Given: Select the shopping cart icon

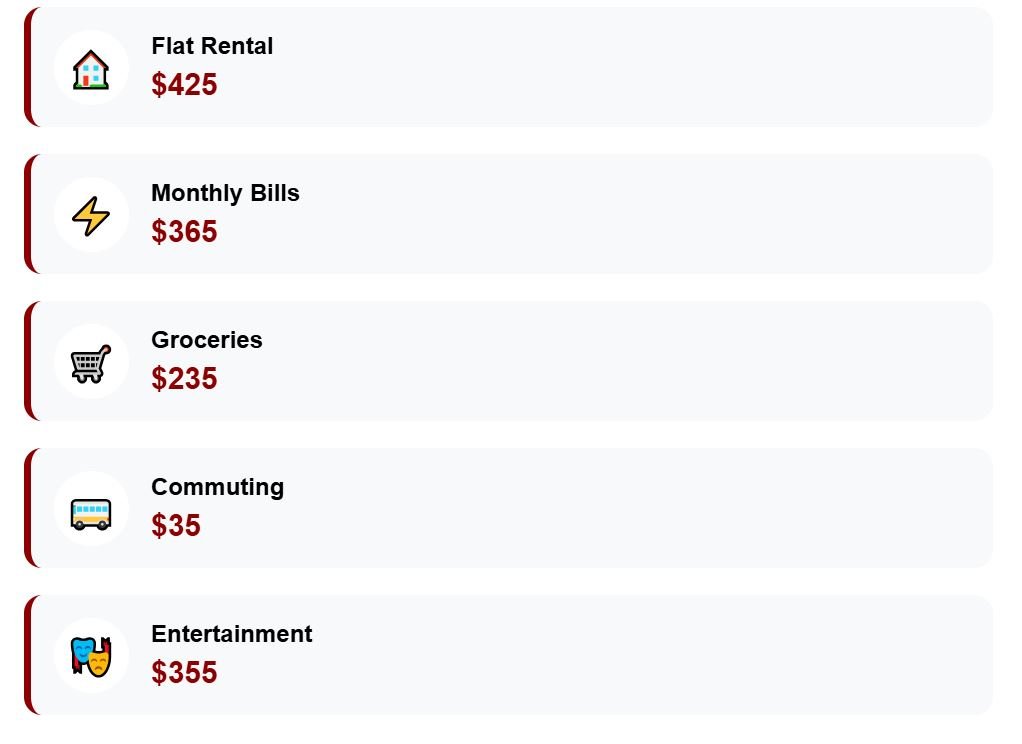Looking at the screenshot, I should click(x=91, y=362).
